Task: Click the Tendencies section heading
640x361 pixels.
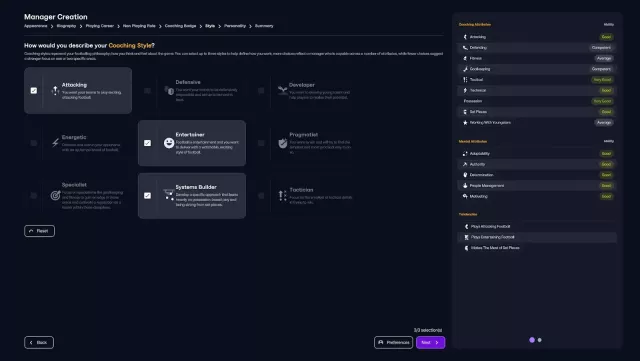Action: pos(468,214)
